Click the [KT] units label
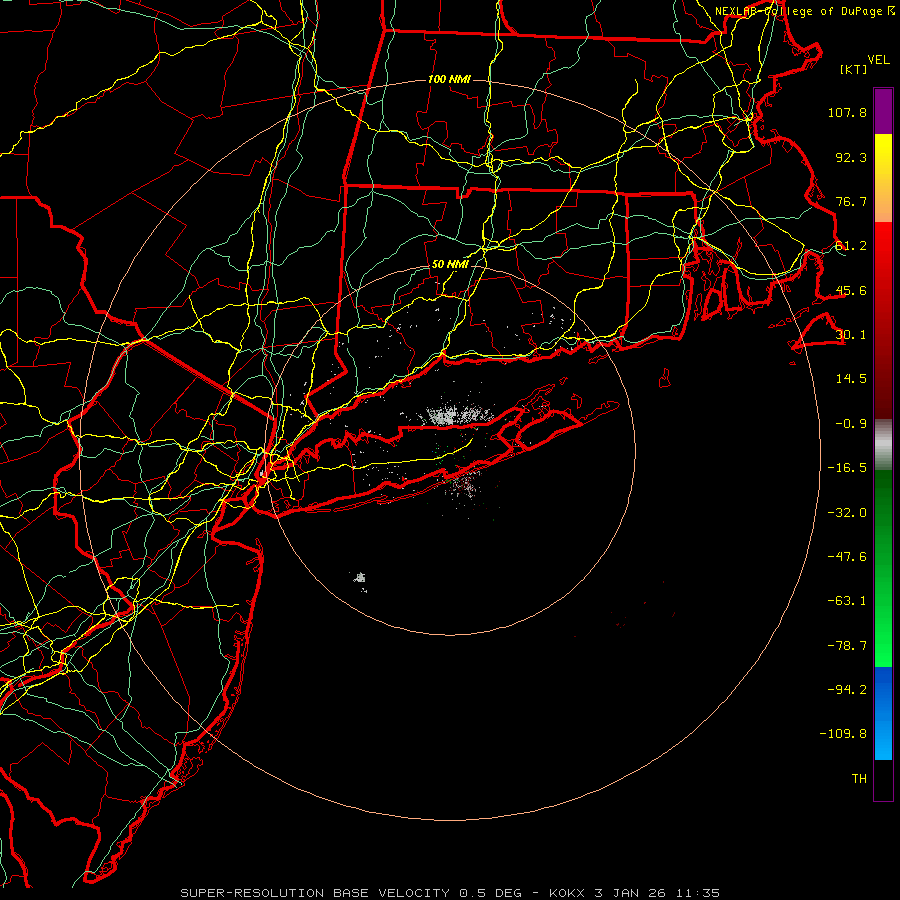 pyautogui.click(x=854, y=69)
